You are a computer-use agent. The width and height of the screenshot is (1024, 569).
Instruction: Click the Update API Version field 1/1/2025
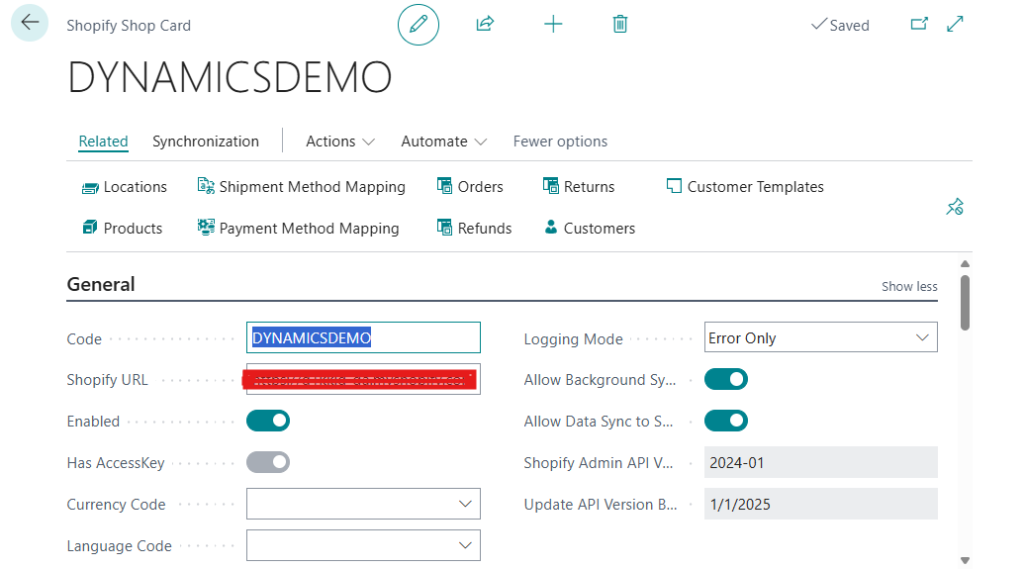click(821, 504)
